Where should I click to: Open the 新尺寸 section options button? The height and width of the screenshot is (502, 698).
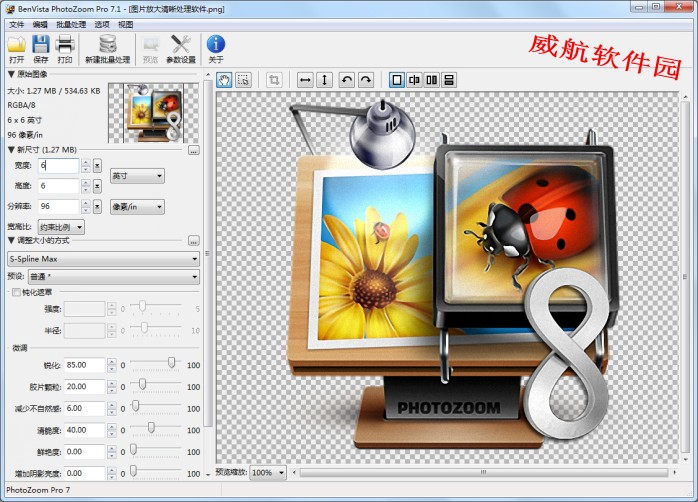(x=194, y=150)
